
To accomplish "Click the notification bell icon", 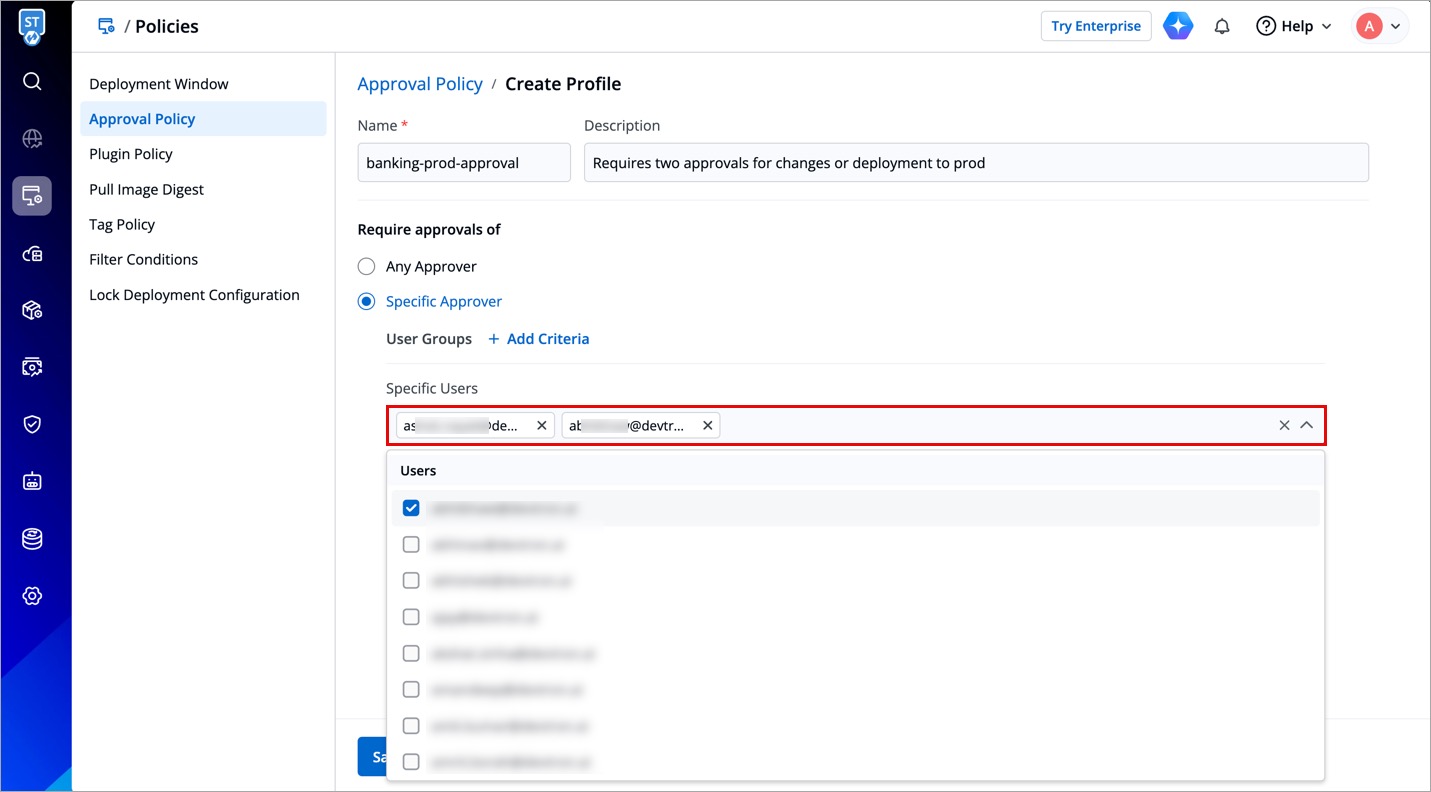I will click(1222, 27).
